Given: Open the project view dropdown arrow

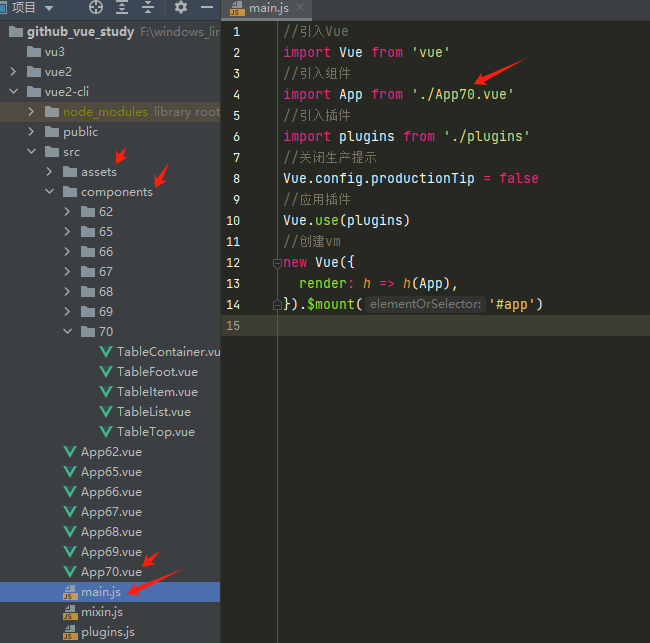Looking at the screenshot, I should (x=49, y=8).
